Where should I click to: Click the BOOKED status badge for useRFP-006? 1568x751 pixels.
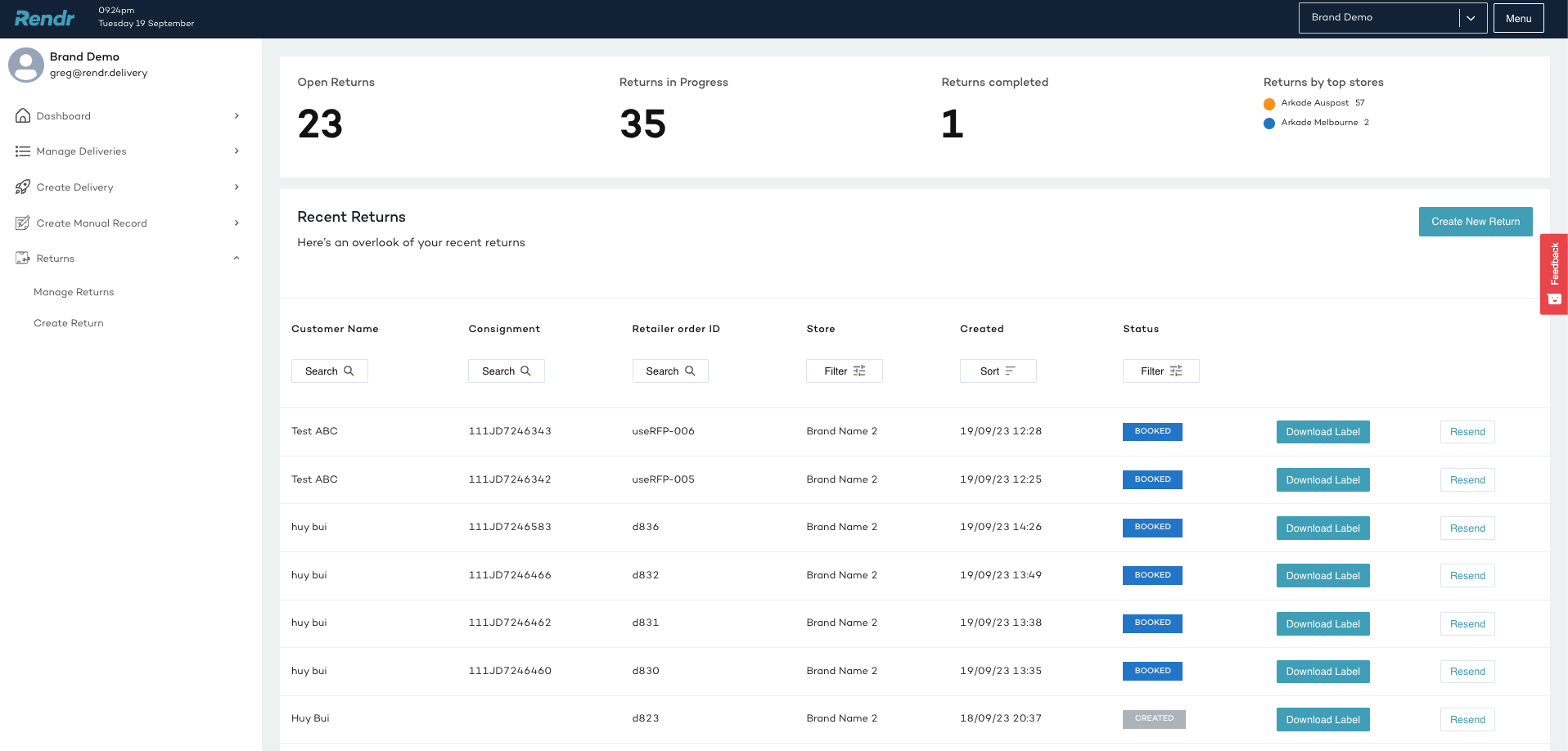click(1152, 431)
